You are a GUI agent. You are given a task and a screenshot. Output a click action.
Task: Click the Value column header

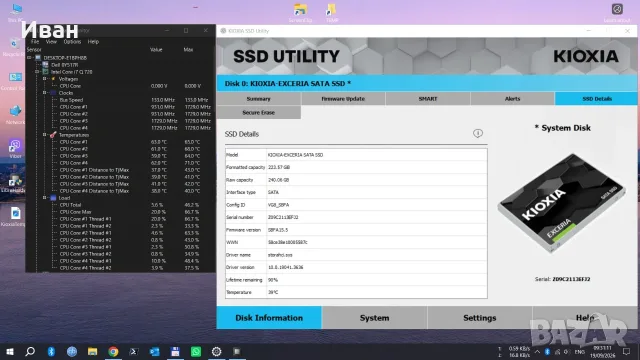click(x=156, y=50)
